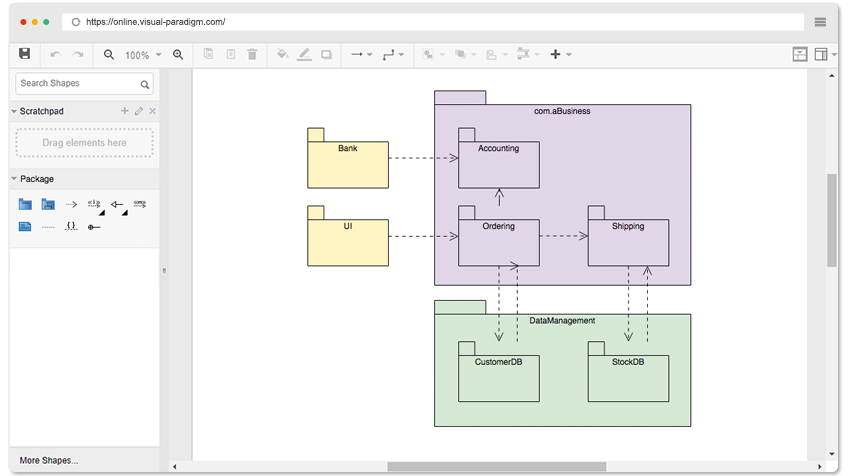Open More Shapes at the bottom
The width and height of the screenshot is (848, 476).
coord(49,460)
